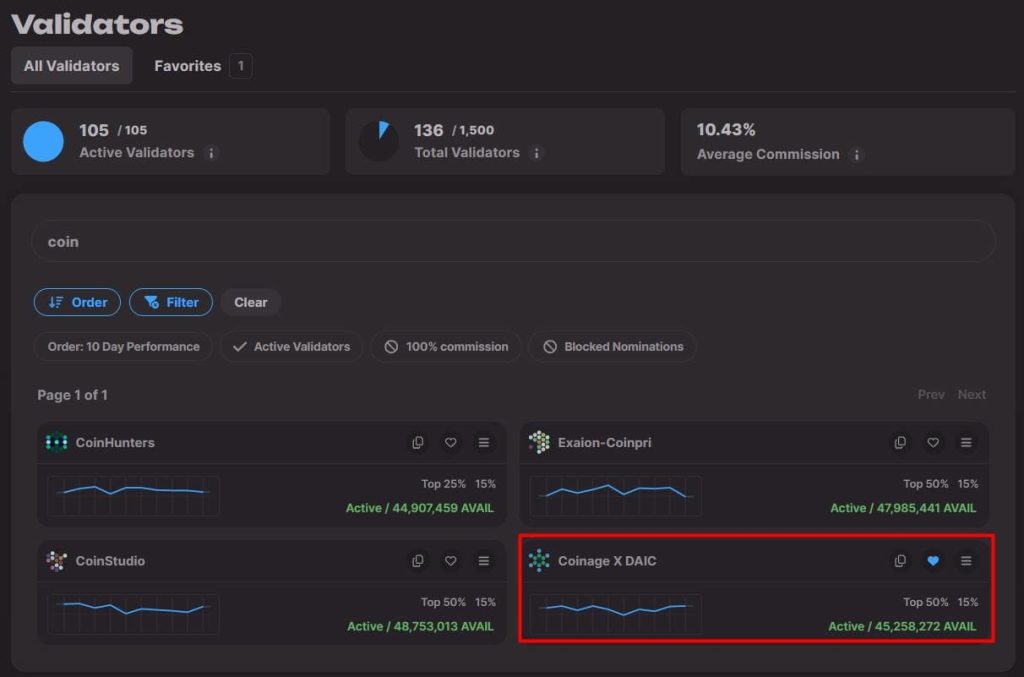Image resolution: width=1024 pixels, height=677 pixels.
Task: Copy the CoinStudio validator address
Action: pyautogui.click(x=418, y=561)
